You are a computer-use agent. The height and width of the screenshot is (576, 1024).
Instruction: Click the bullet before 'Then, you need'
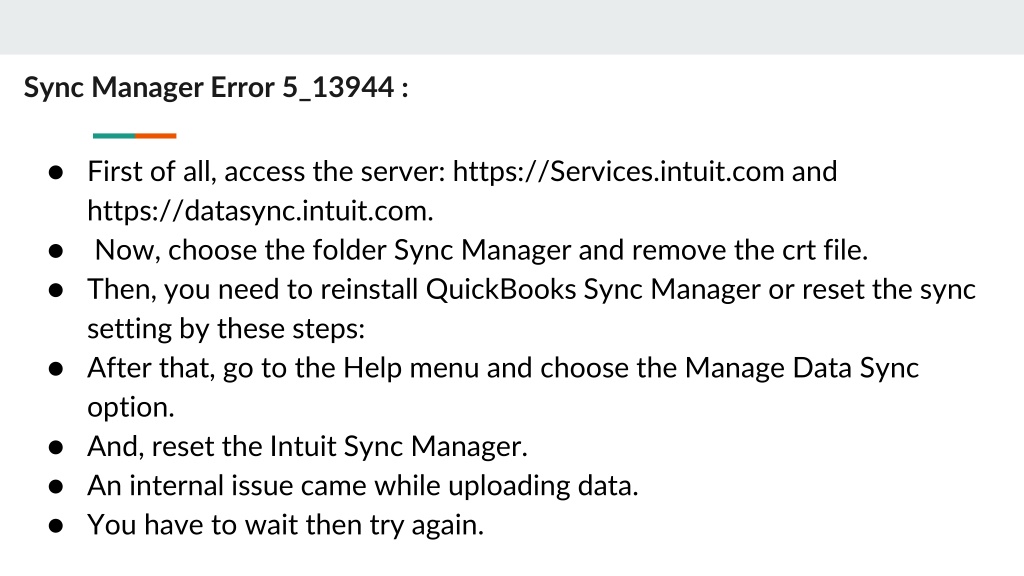click(x=56, y=291)
